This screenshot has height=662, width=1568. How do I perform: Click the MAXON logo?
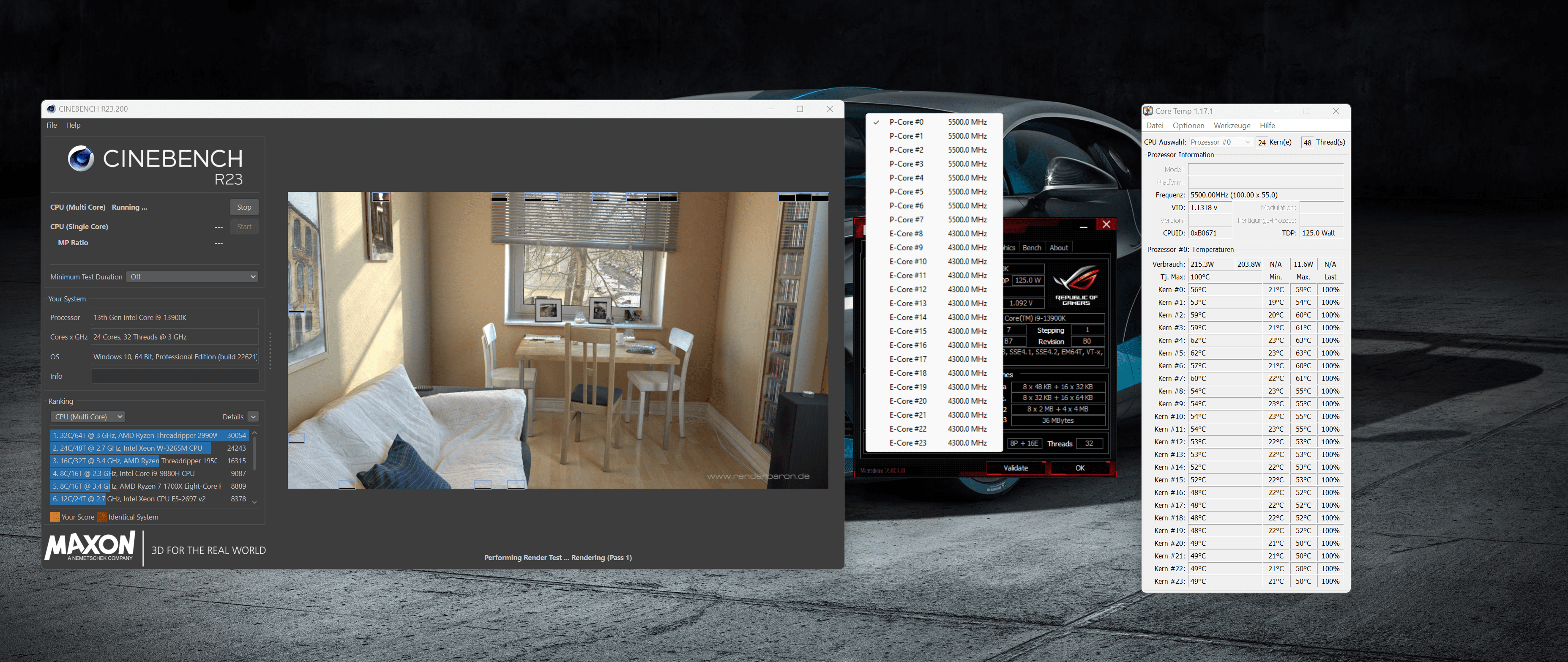[90, 546]
